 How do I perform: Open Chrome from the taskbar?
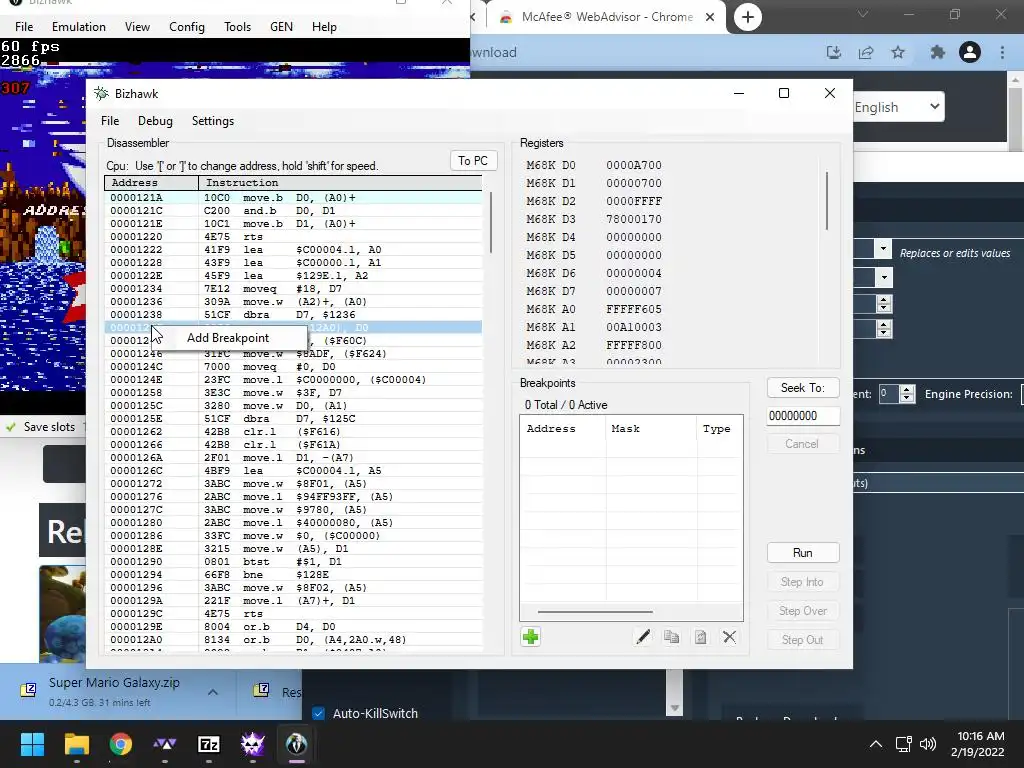121,744
